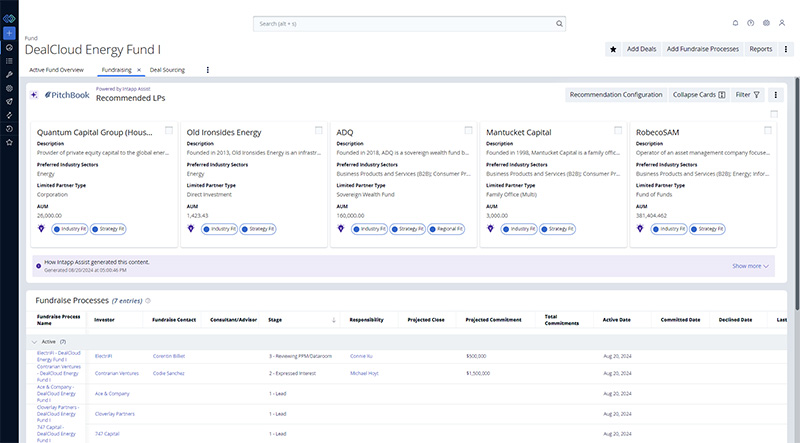The height and width of the screenshot is (443, 800).
Task: Select the ADQ card checkbox
Action: point(468,130)
